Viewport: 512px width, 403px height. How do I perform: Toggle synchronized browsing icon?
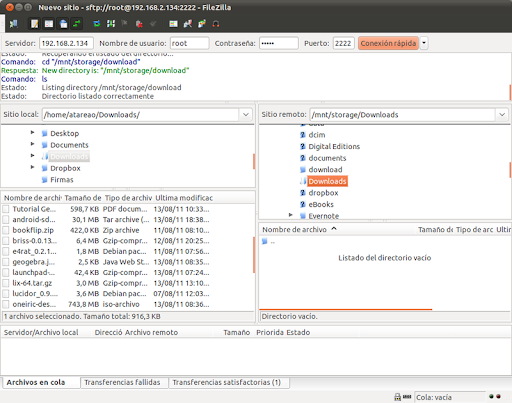pyautogui.click(x=202, y=24)
